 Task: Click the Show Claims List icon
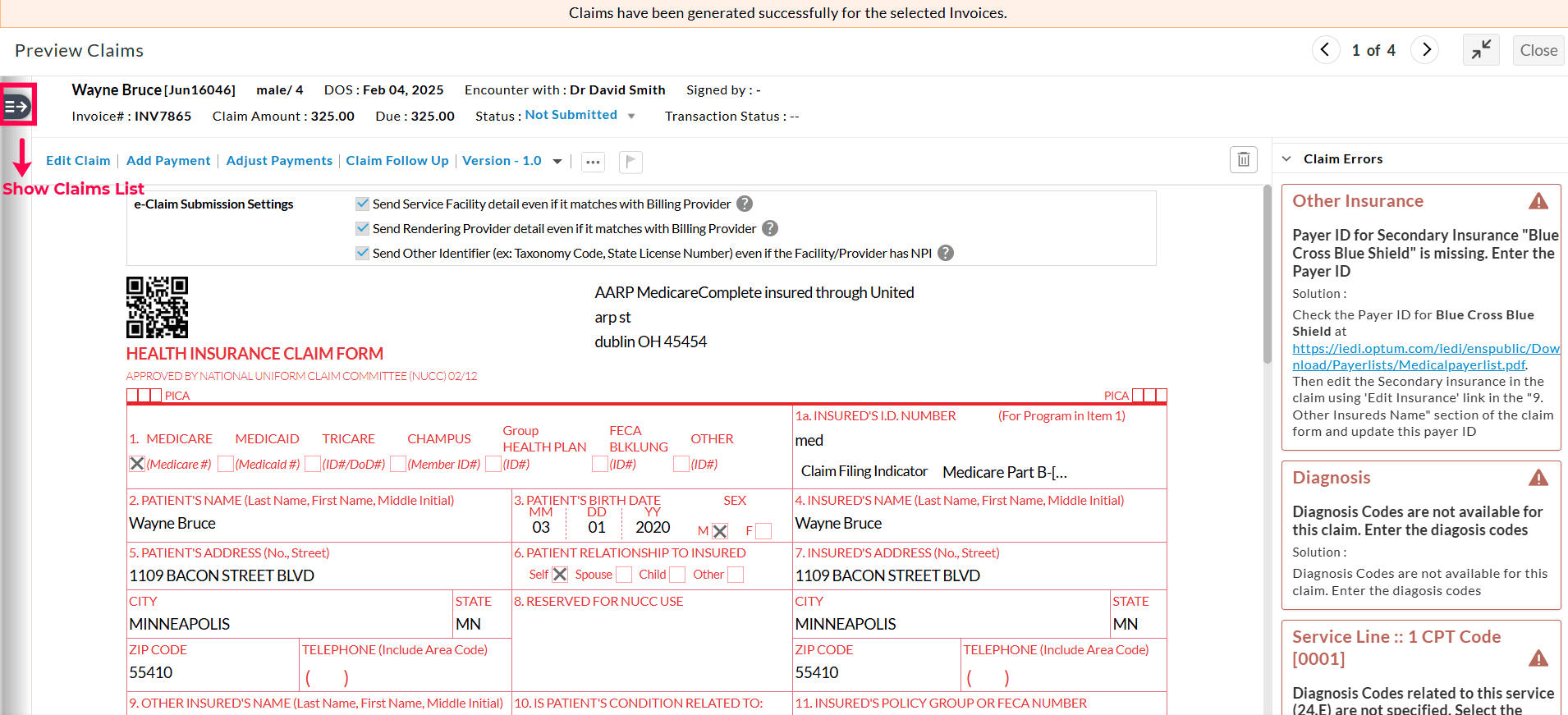18,106
